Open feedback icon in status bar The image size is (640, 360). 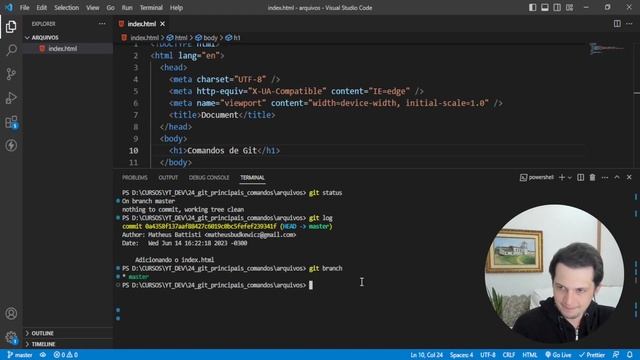616,355
